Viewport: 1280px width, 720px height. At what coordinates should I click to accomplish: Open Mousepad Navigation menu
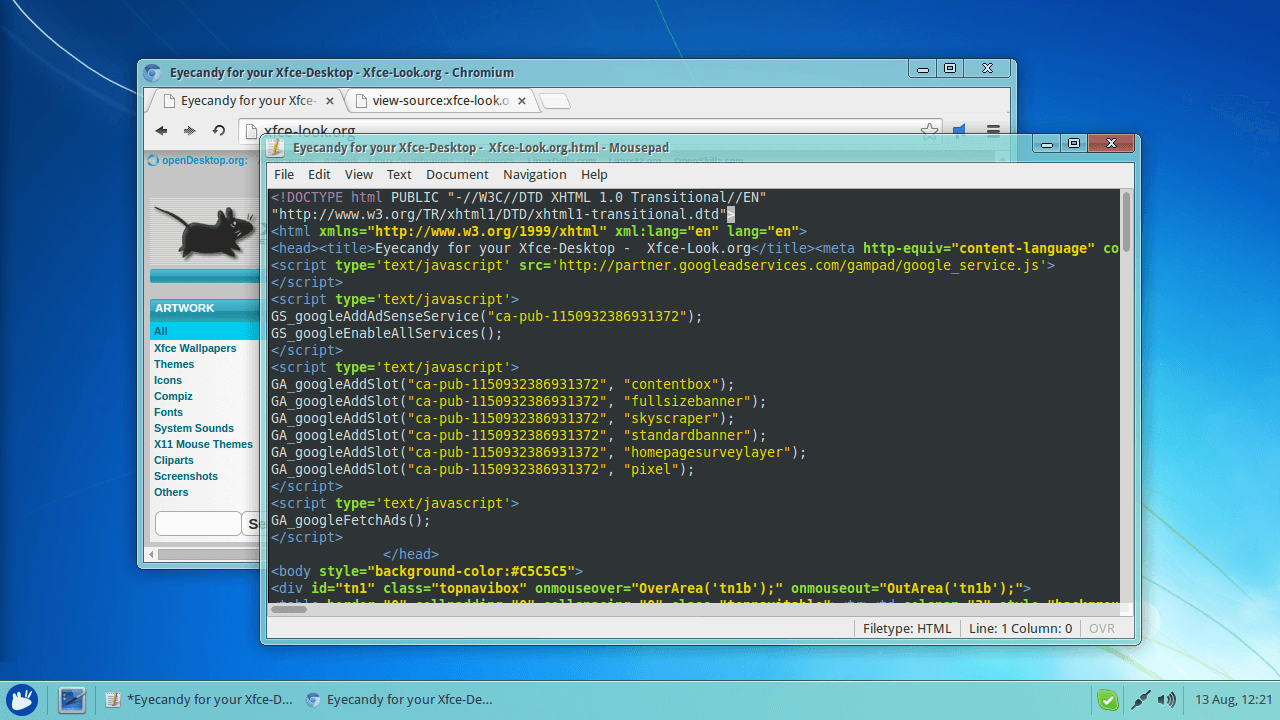(535, 174)
